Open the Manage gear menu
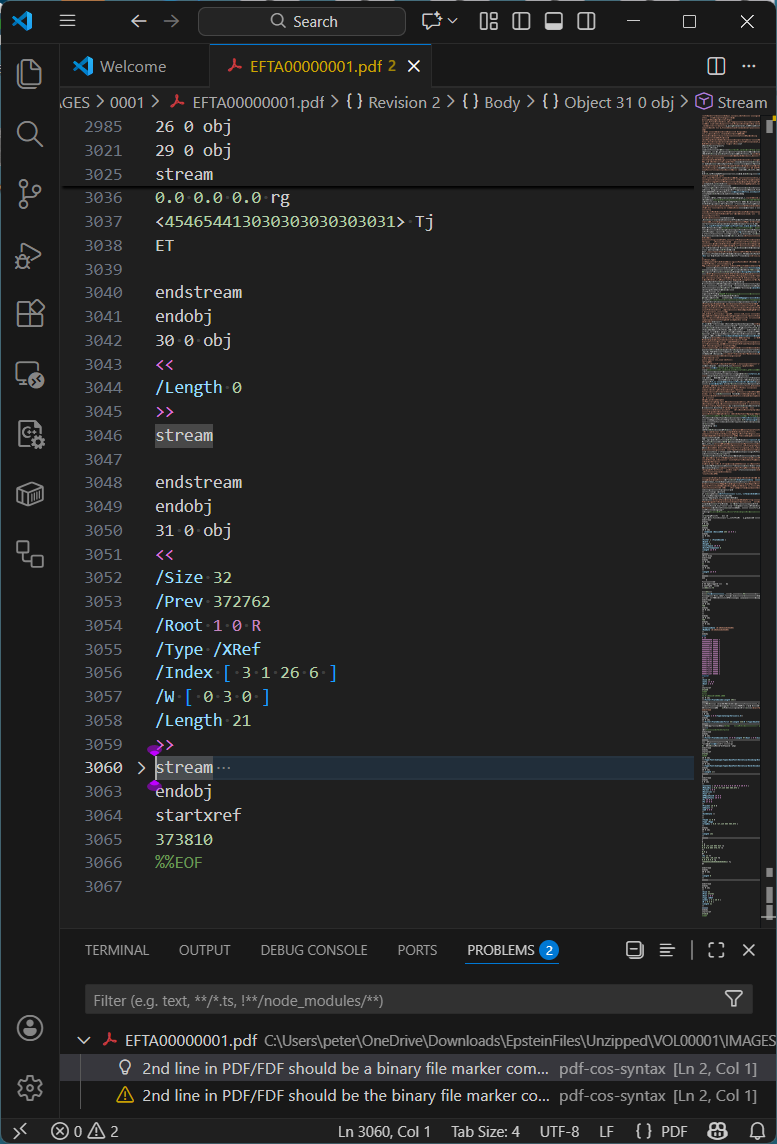Image resolution: width=777 pixels, height=1144 pixels. tap(29, 1088)
